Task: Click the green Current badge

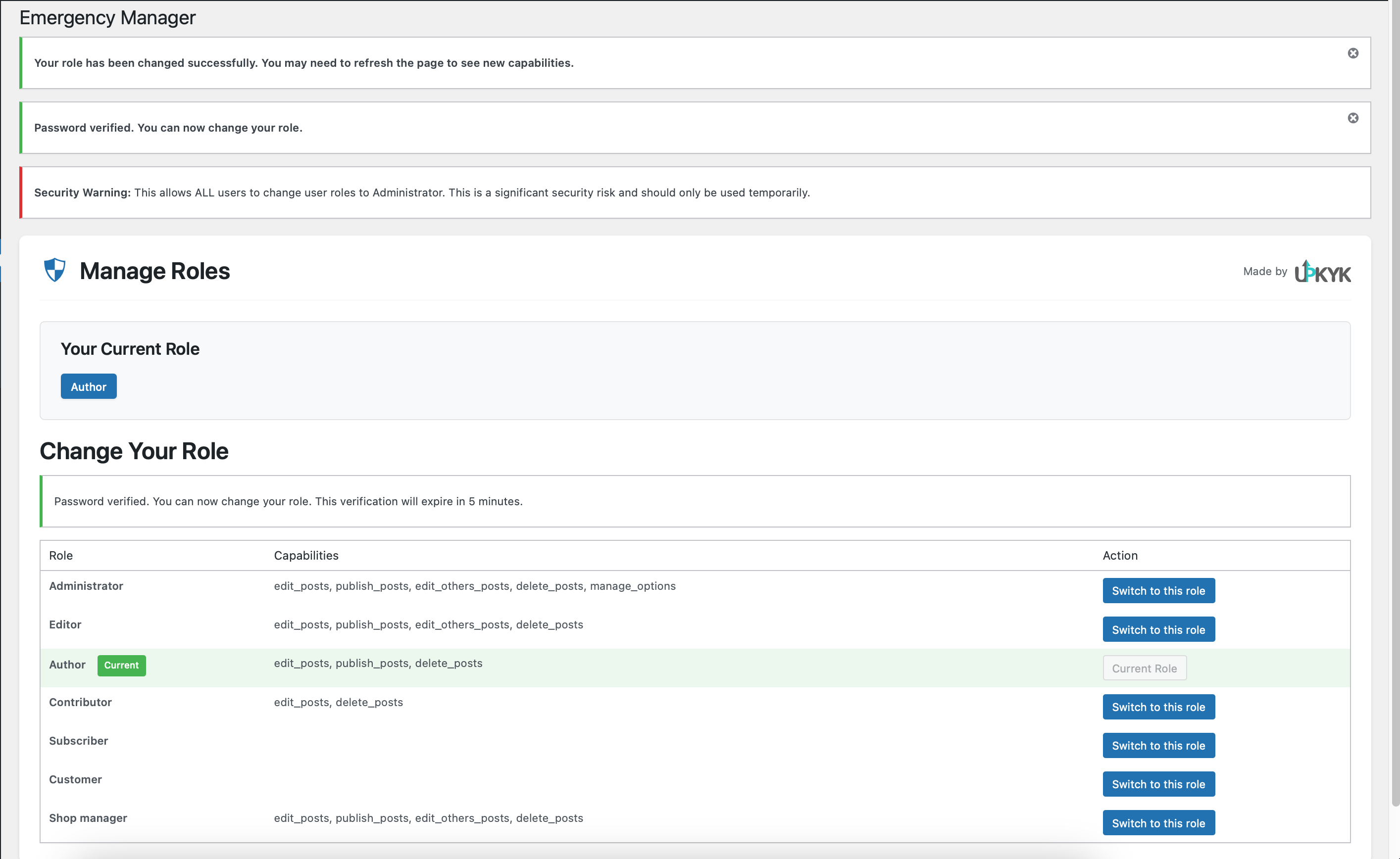Action: [x=121, y=665]
